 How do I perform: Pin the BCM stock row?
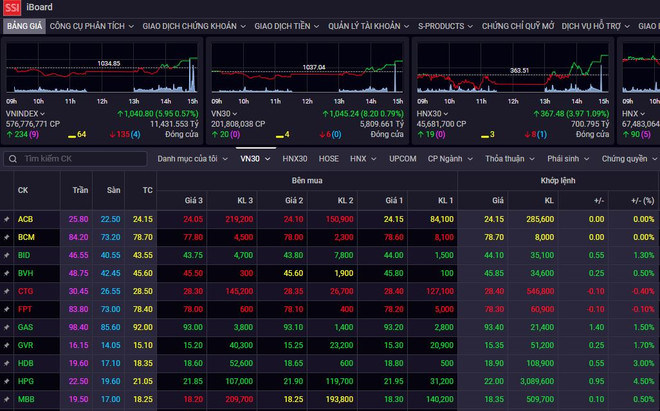[7, 238]
